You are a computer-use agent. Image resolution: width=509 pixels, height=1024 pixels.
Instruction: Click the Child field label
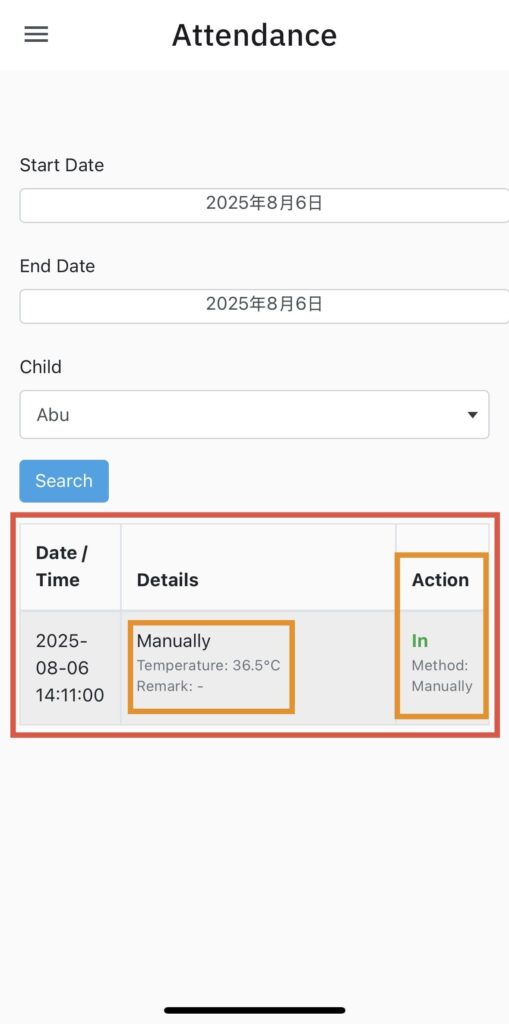[41, 367]
